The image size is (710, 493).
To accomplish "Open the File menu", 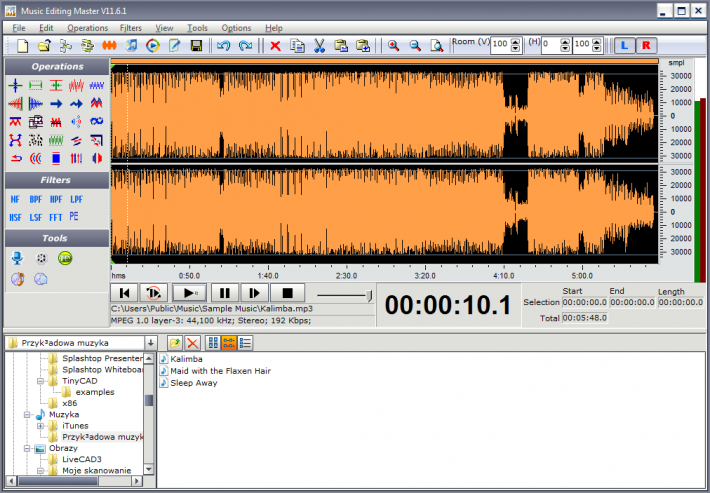I will (x=19, y=28).
